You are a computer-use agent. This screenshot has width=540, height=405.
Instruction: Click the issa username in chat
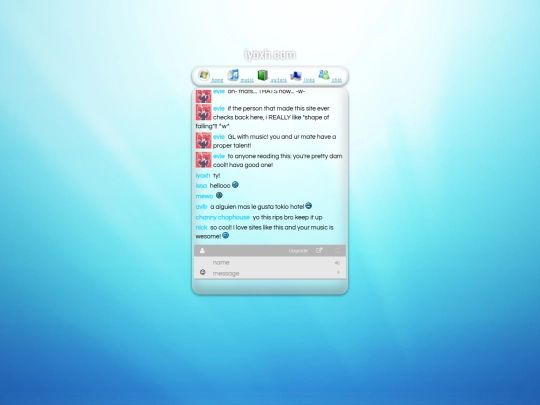click(201, 186)
